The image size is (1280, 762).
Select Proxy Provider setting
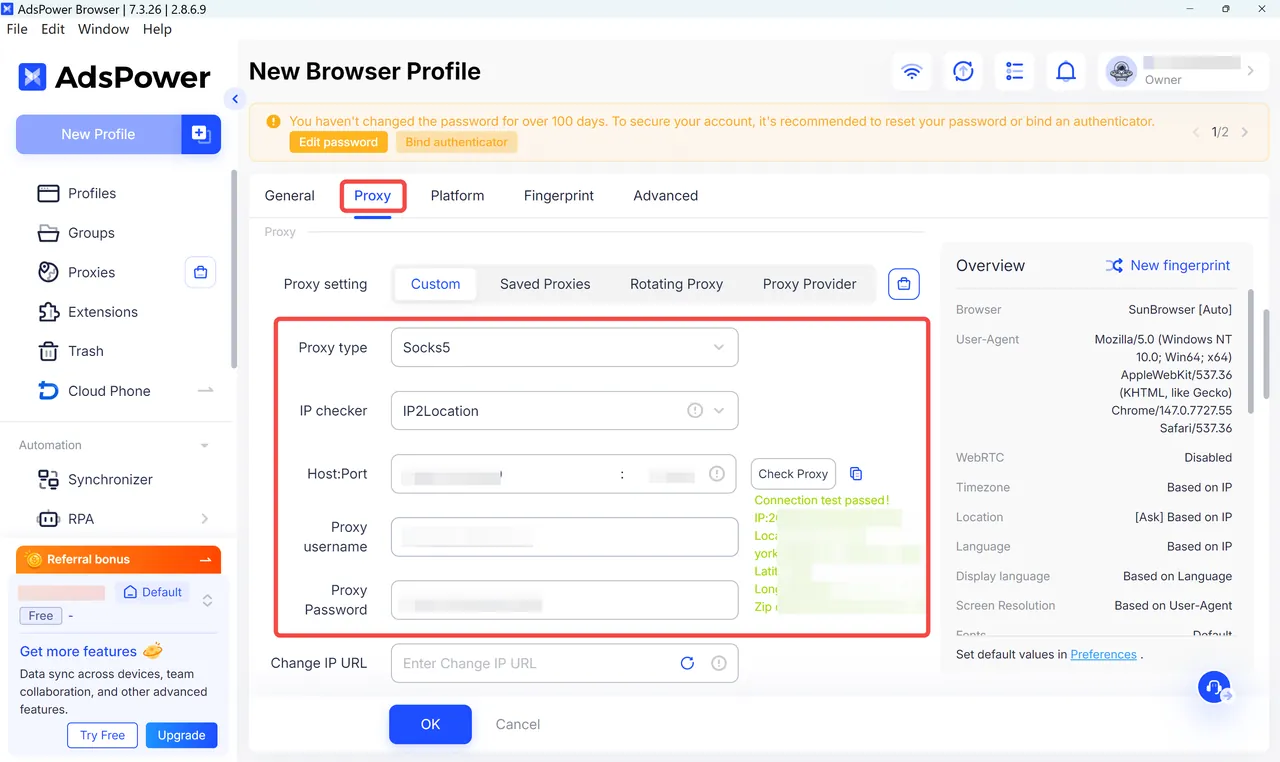pos(809,284)
